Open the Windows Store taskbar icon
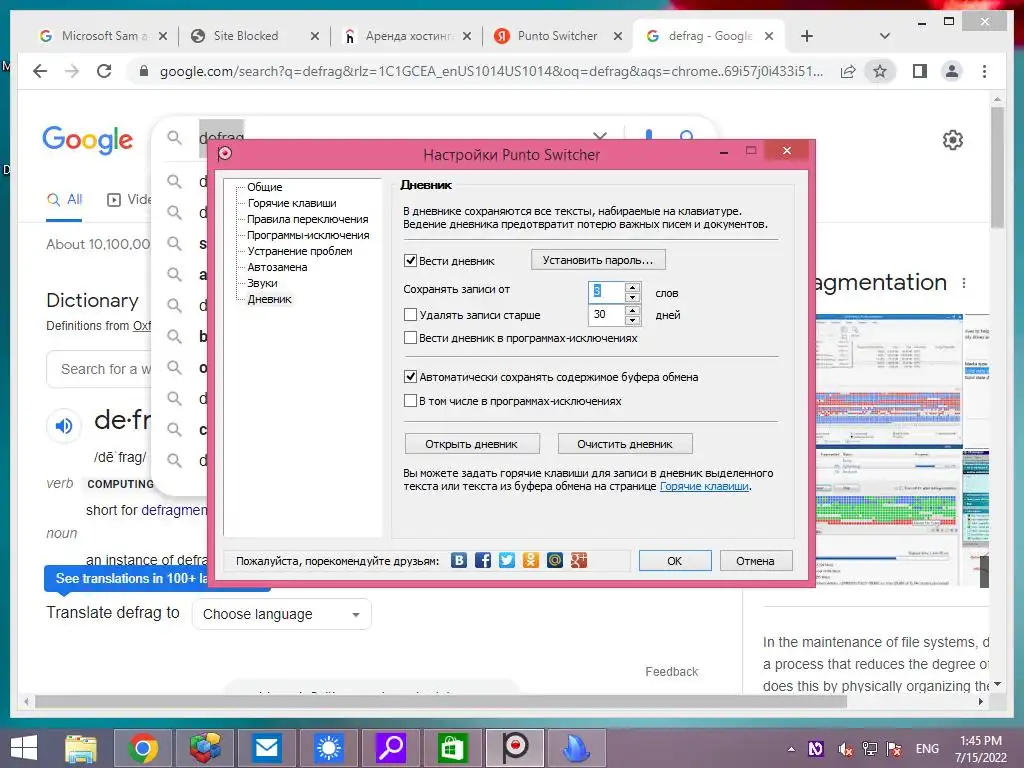The width and height of the screenshot is (1024, 768). tap(452, 748)
